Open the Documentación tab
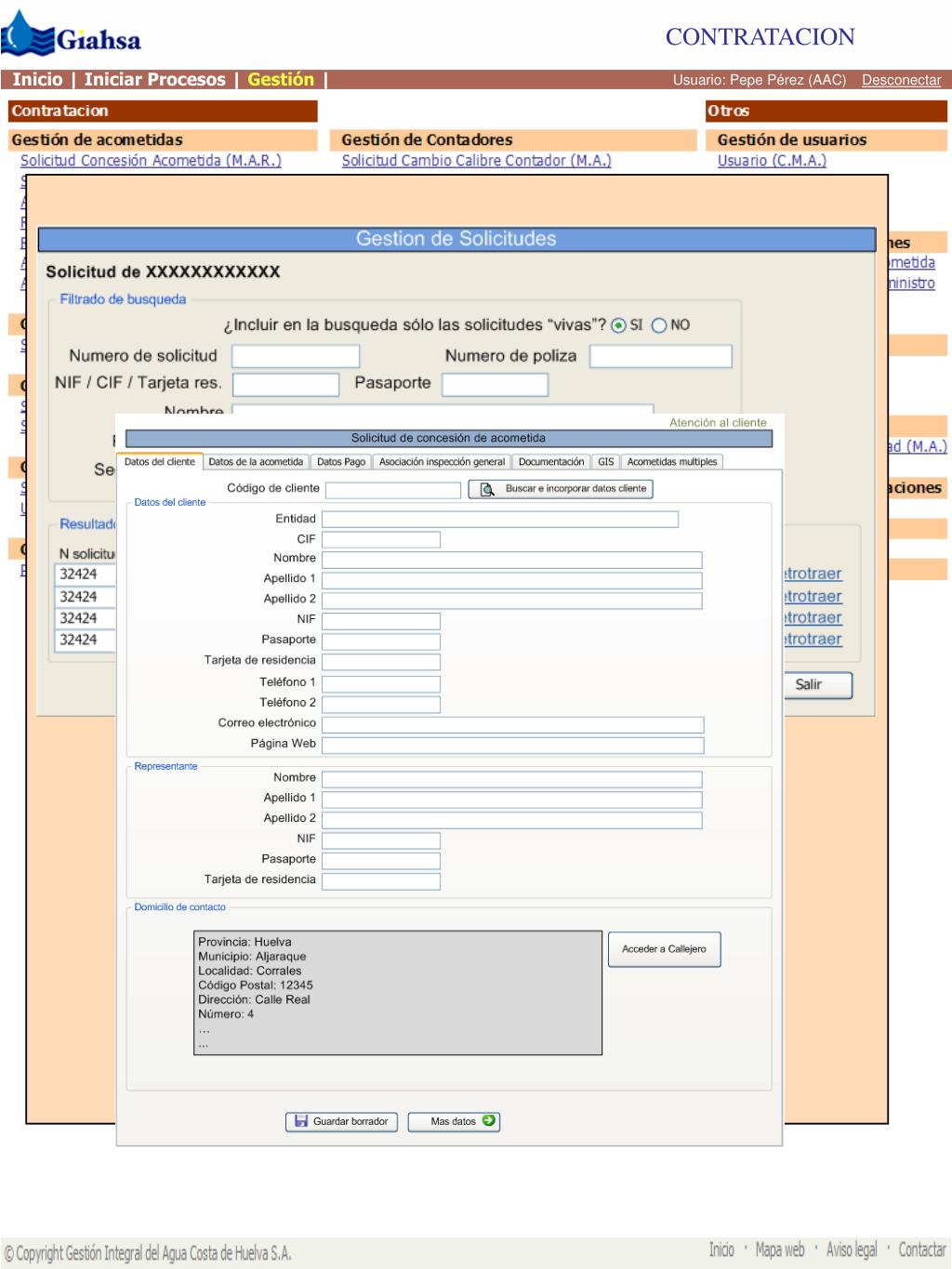The image size is (952, 1269). (x=551, y=462)
